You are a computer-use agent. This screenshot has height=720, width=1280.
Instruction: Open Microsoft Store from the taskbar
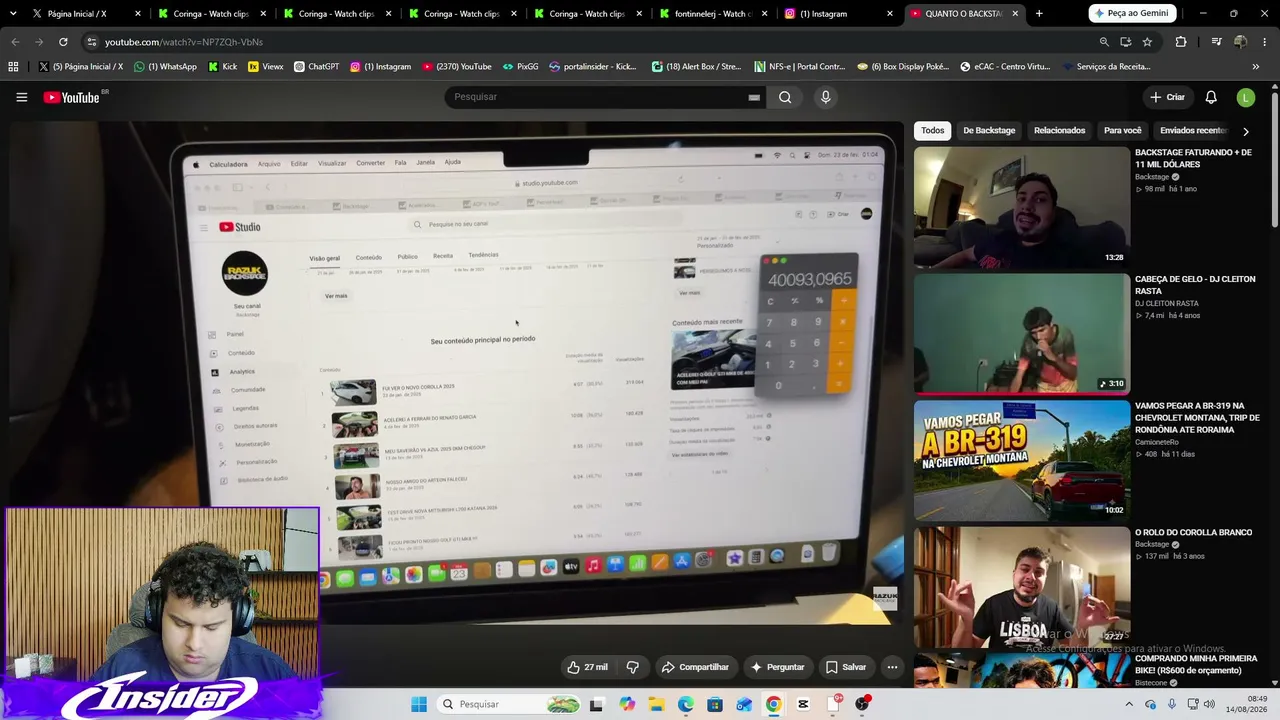tap(715, 704)
